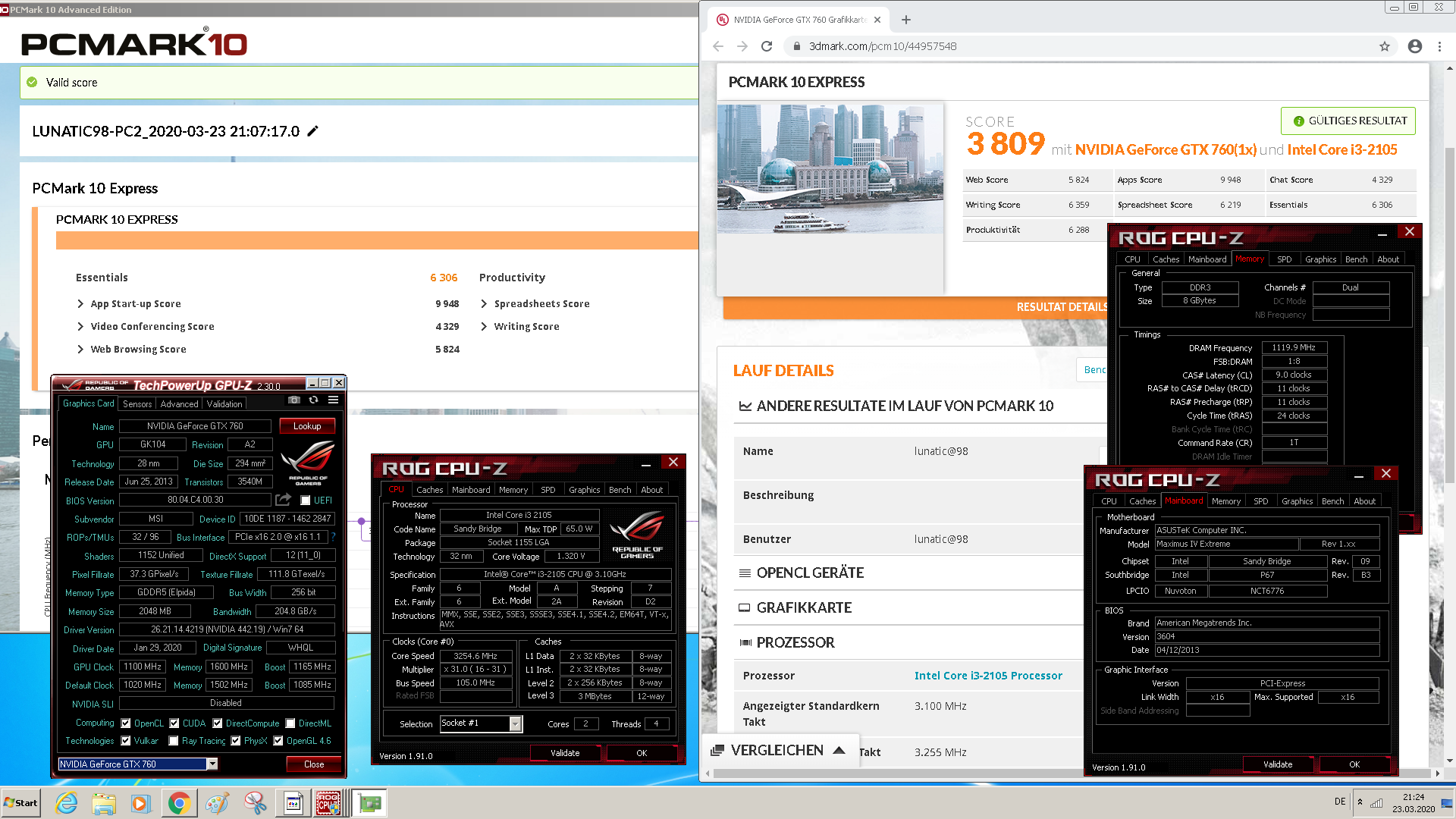Click the GPU-Z refresh icon

tap(313, 400)
